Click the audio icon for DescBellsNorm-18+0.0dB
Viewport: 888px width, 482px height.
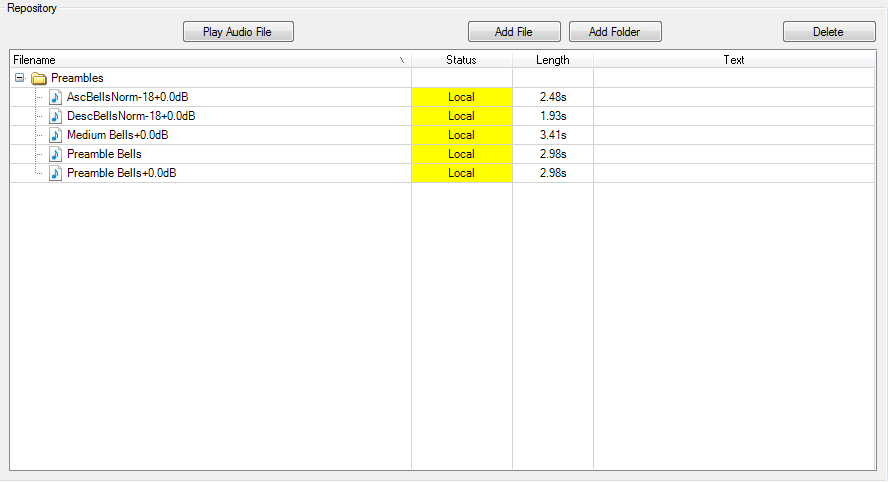click(55, 116)
